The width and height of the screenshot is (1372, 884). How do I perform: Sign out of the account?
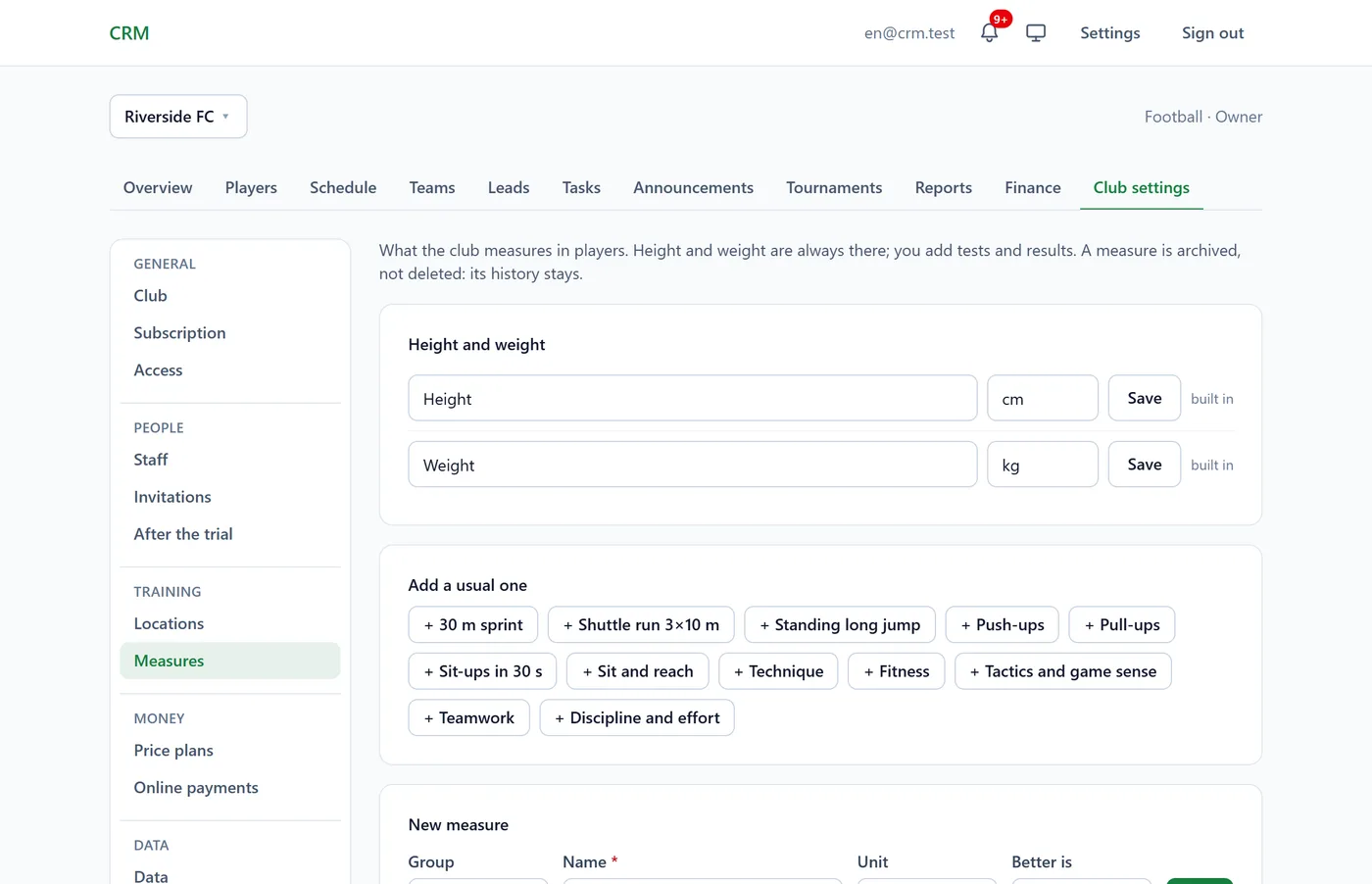1213,32
